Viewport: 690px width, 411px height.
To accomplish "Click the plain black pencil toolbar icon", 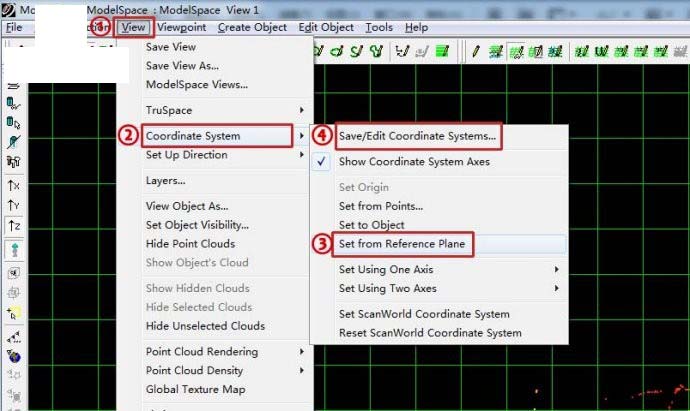I will coord(476,51).
